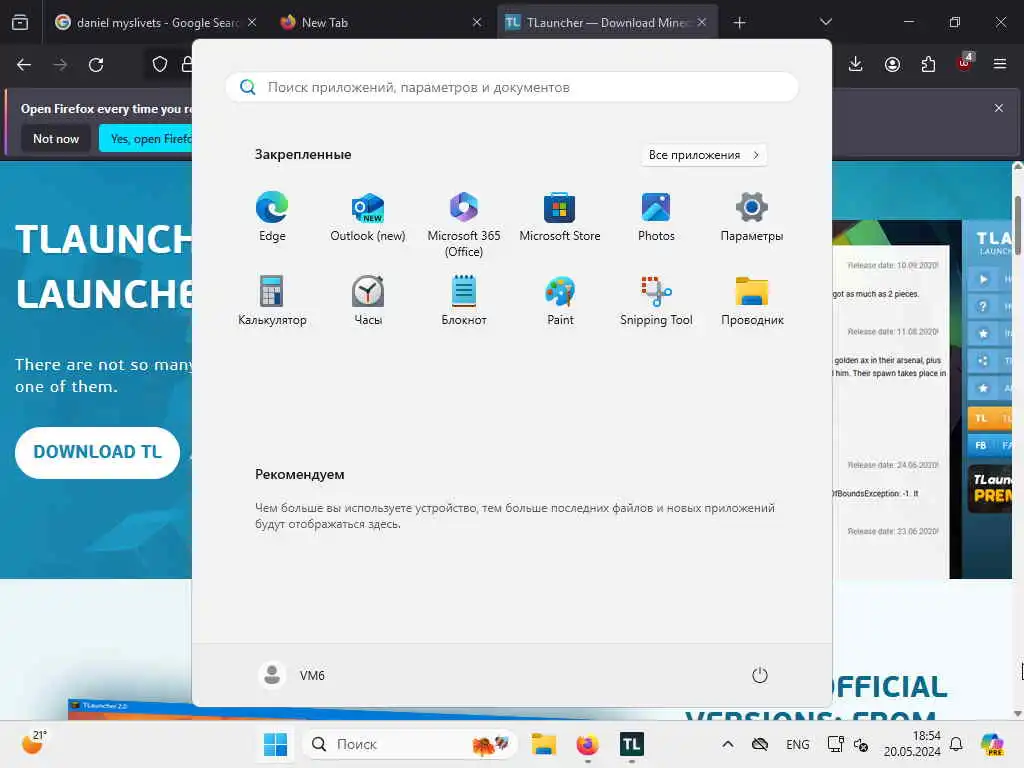Click taskbar Поиск search box

pyautogui.click(x=409, y=744)
